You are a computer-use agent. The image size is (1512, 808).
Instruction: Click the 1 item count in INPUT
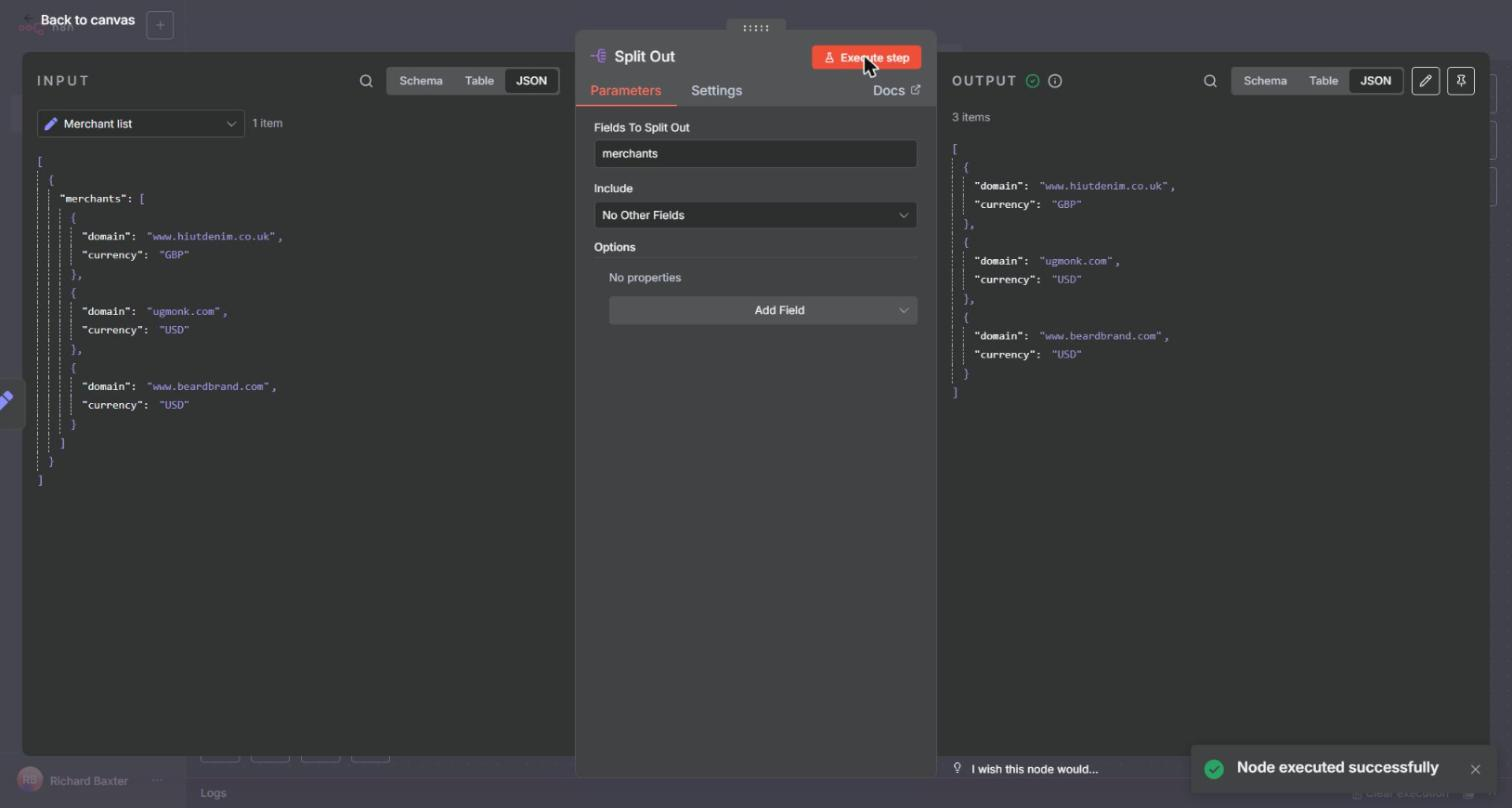pyautogui.click(x=267, y=123)
